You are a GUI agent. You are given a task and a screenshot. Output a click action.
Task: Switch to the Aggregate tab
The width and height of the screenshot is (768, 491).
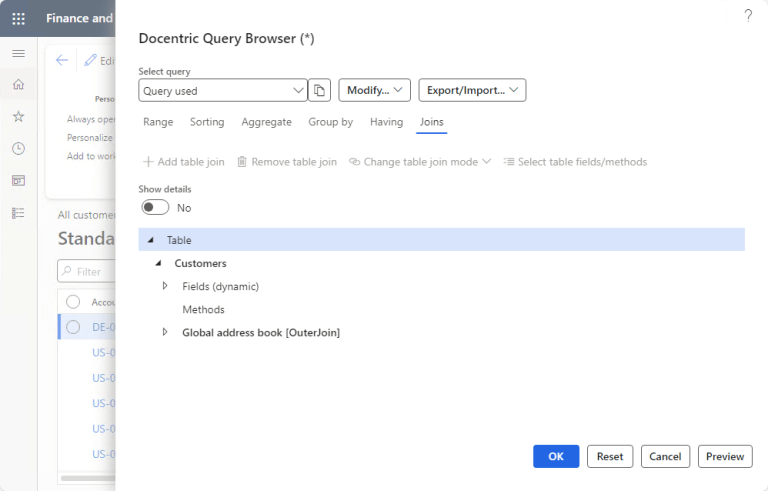click(x=266, y=122)
